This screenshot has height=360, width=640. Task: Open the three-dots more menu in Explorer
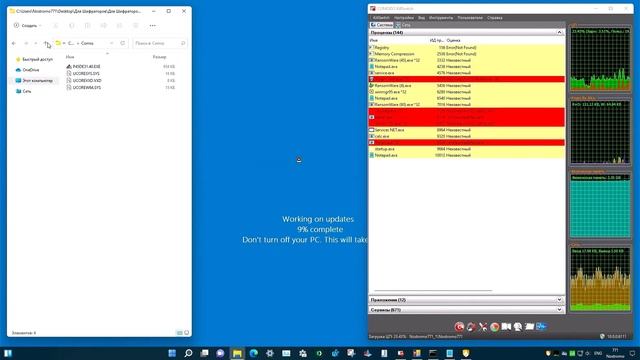click(x=153, y=25)
